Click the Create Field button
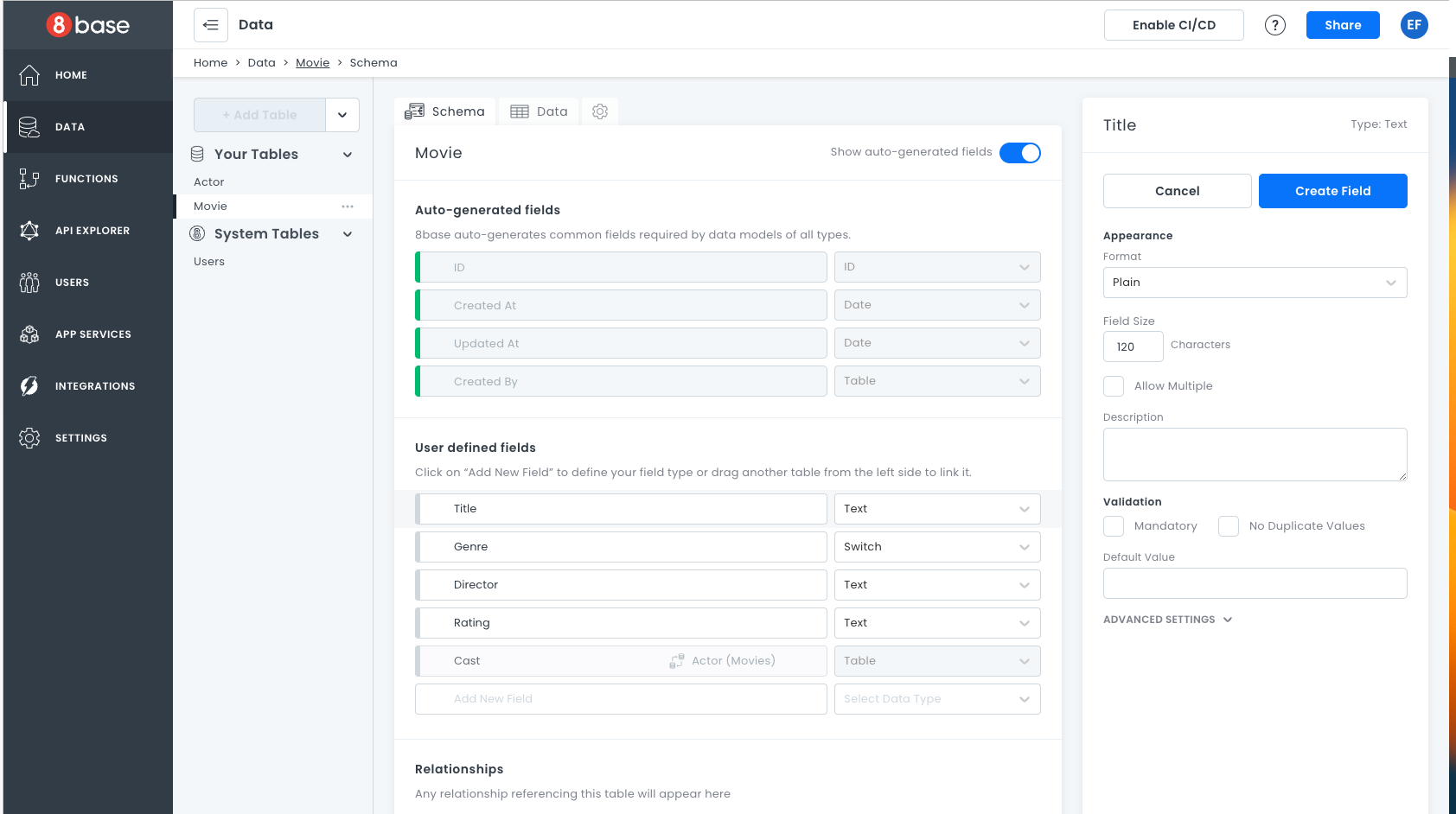 1332,191
